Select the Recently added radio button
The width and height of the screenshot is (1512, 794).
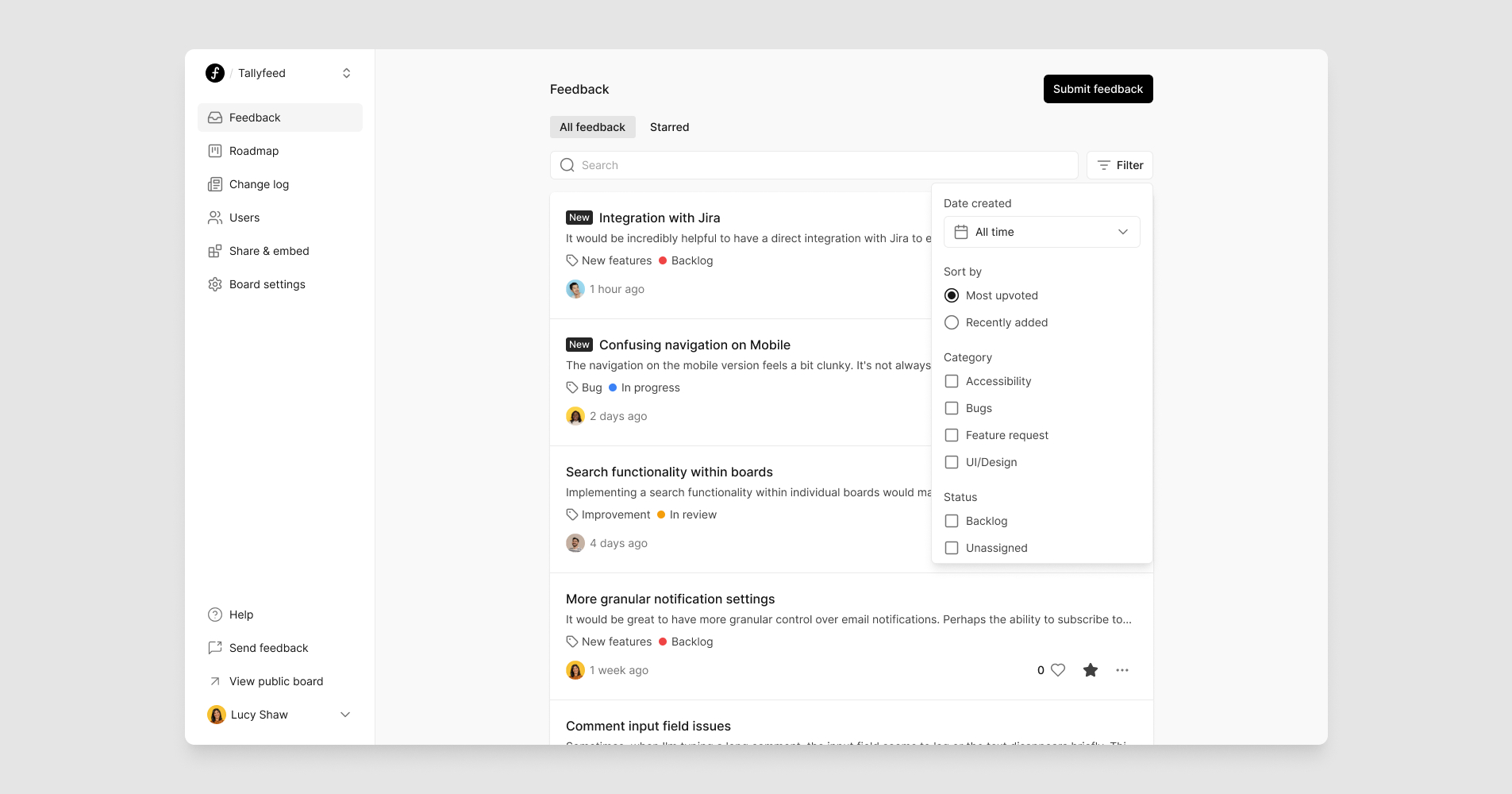point(952,322)
